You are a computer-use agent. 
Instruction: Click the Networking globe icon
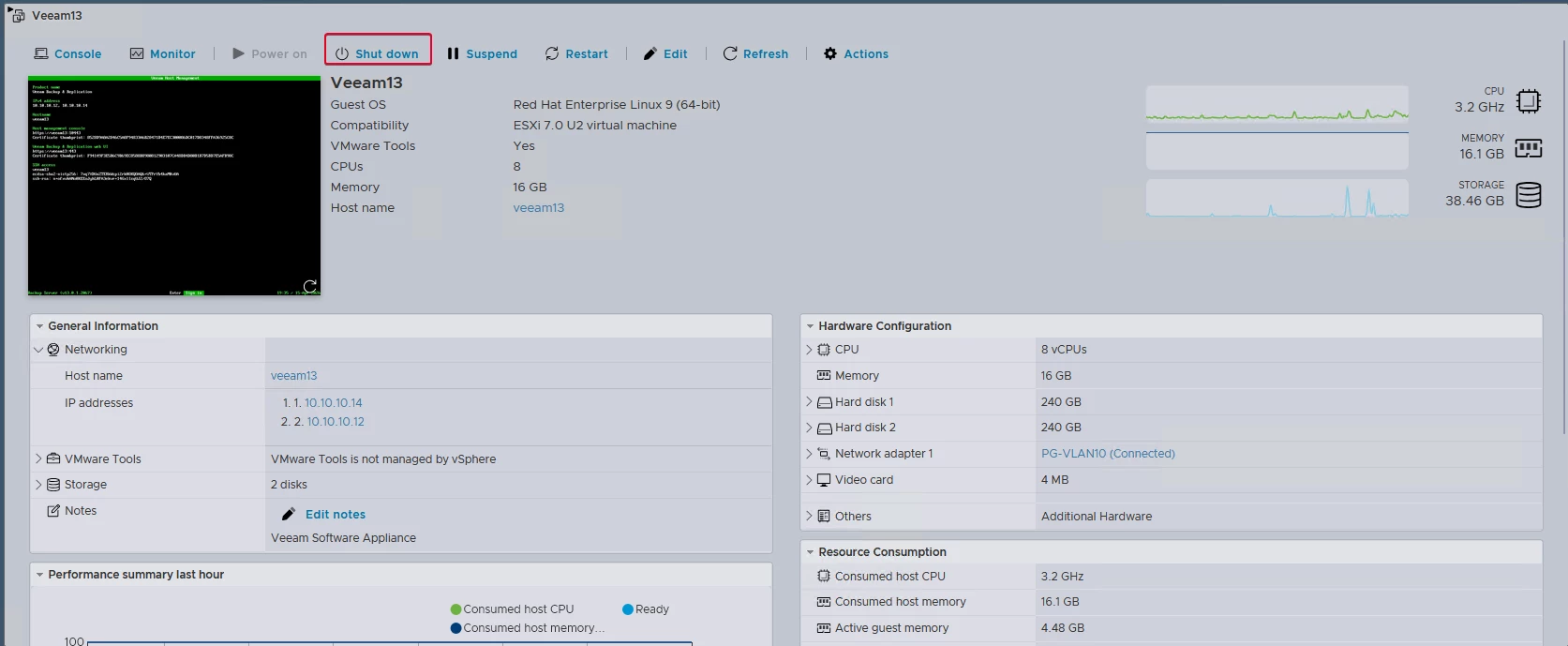point(53,350)
